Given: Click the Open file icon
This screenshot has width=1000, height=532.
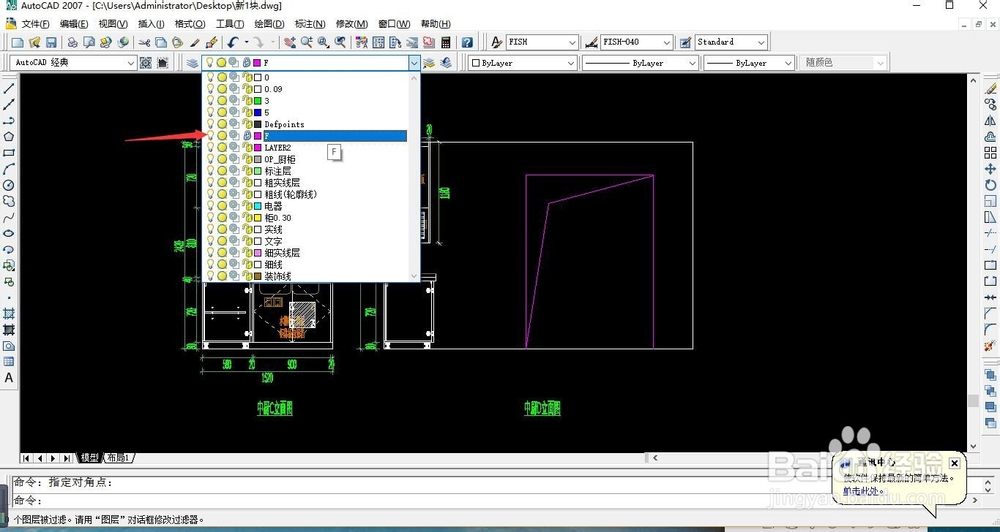Looking at the screenshot, I should [34, 42].
